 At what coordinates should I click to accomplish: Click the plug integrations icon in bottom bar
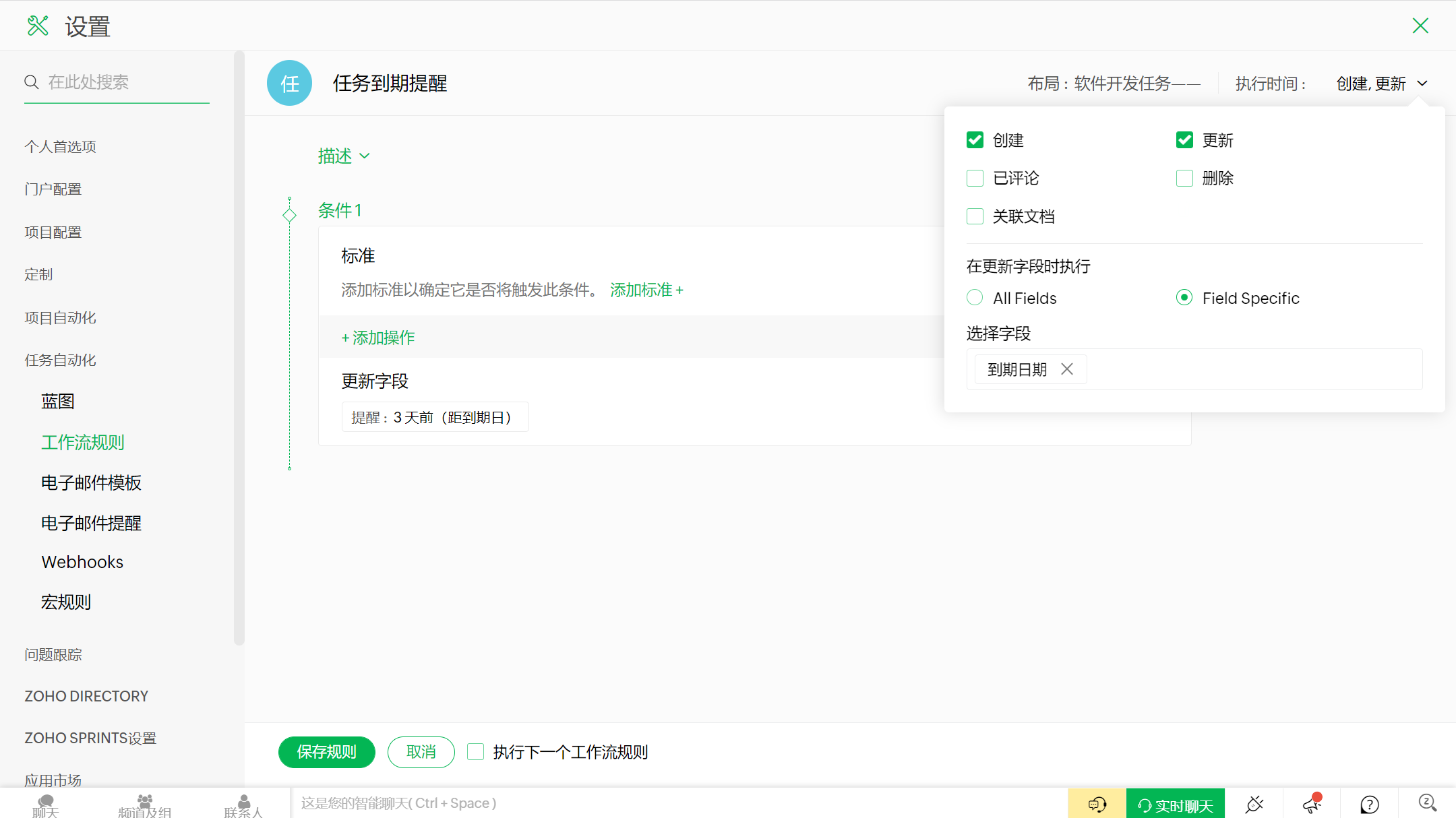[x=1254, y=804]
